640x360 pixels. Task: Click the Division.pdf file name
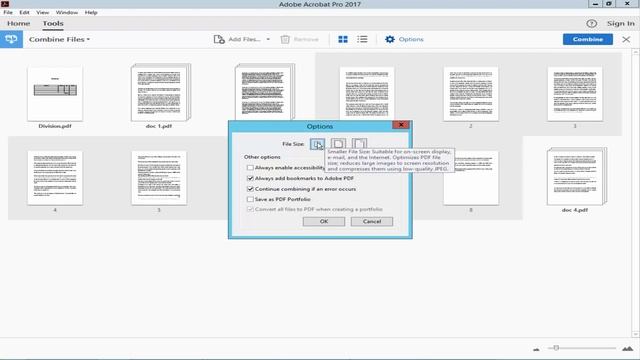[55, 126]
